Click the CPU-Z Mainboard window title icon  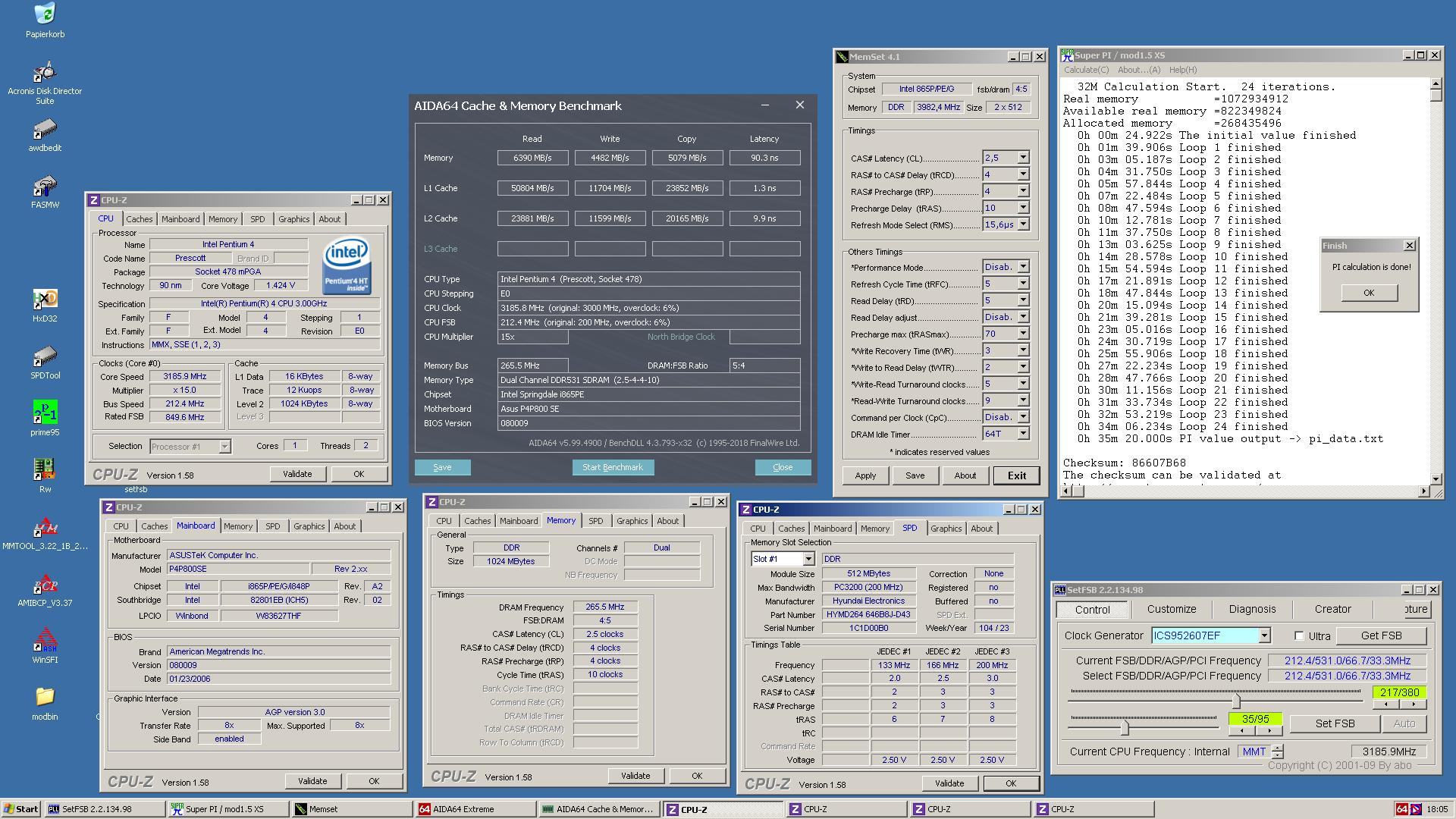point(109,507)
